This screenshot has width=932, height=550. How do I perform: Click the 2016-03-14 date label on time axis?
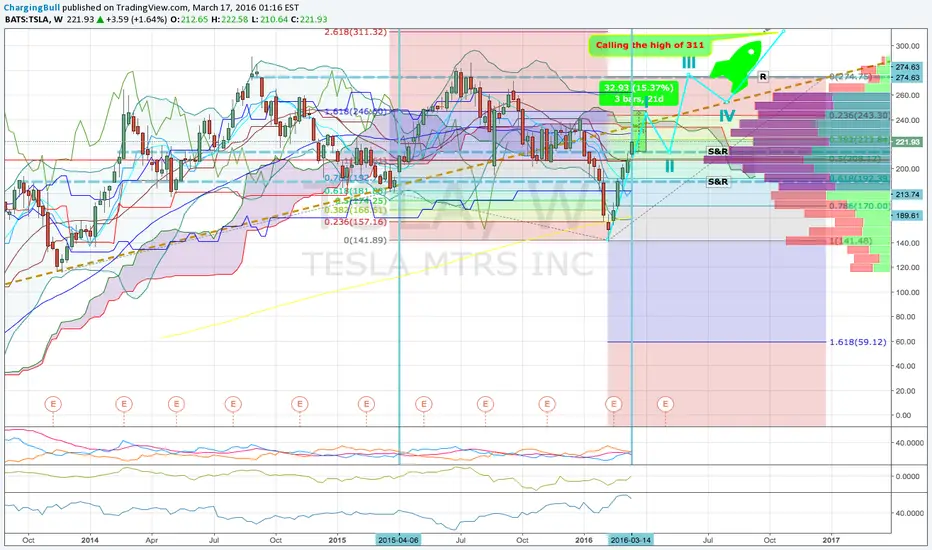631,540
